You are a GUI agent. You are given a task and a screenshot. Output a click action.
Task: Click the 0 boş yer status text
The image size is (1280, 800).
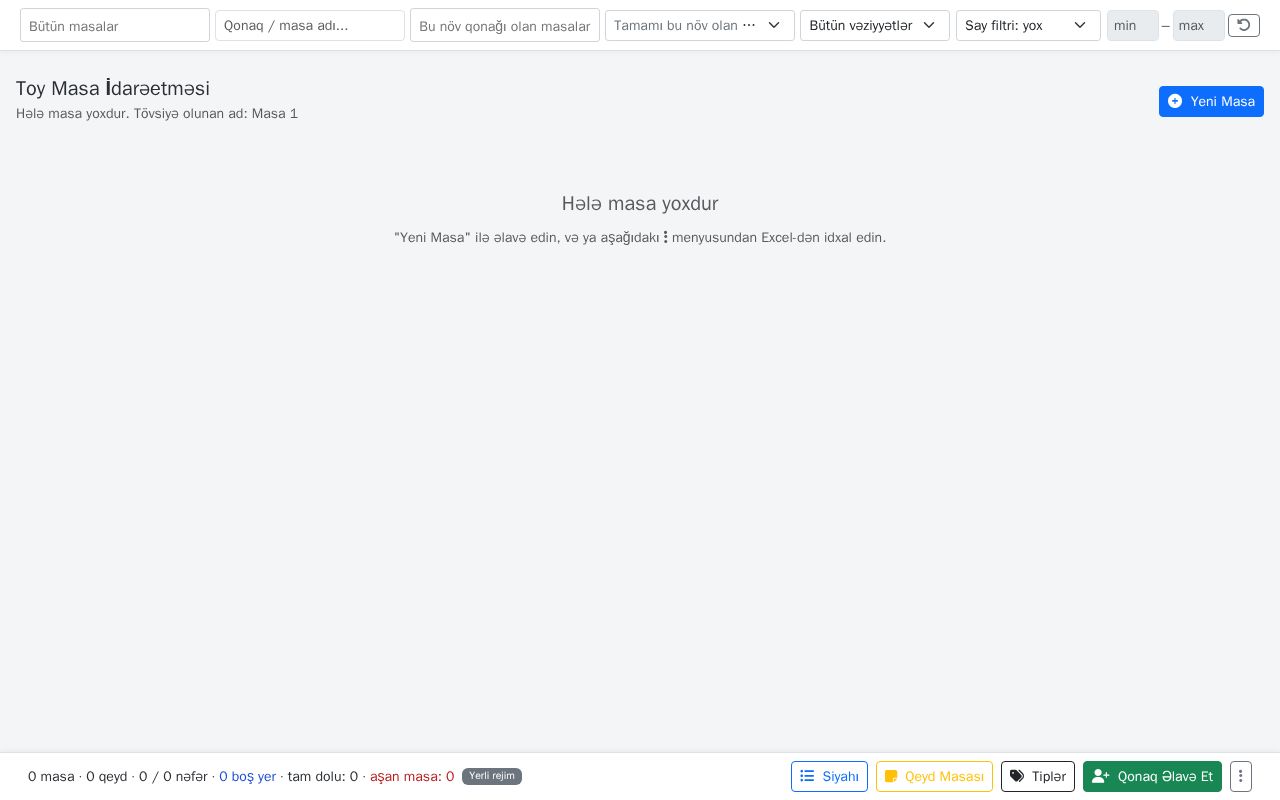(x=247, y=777)
